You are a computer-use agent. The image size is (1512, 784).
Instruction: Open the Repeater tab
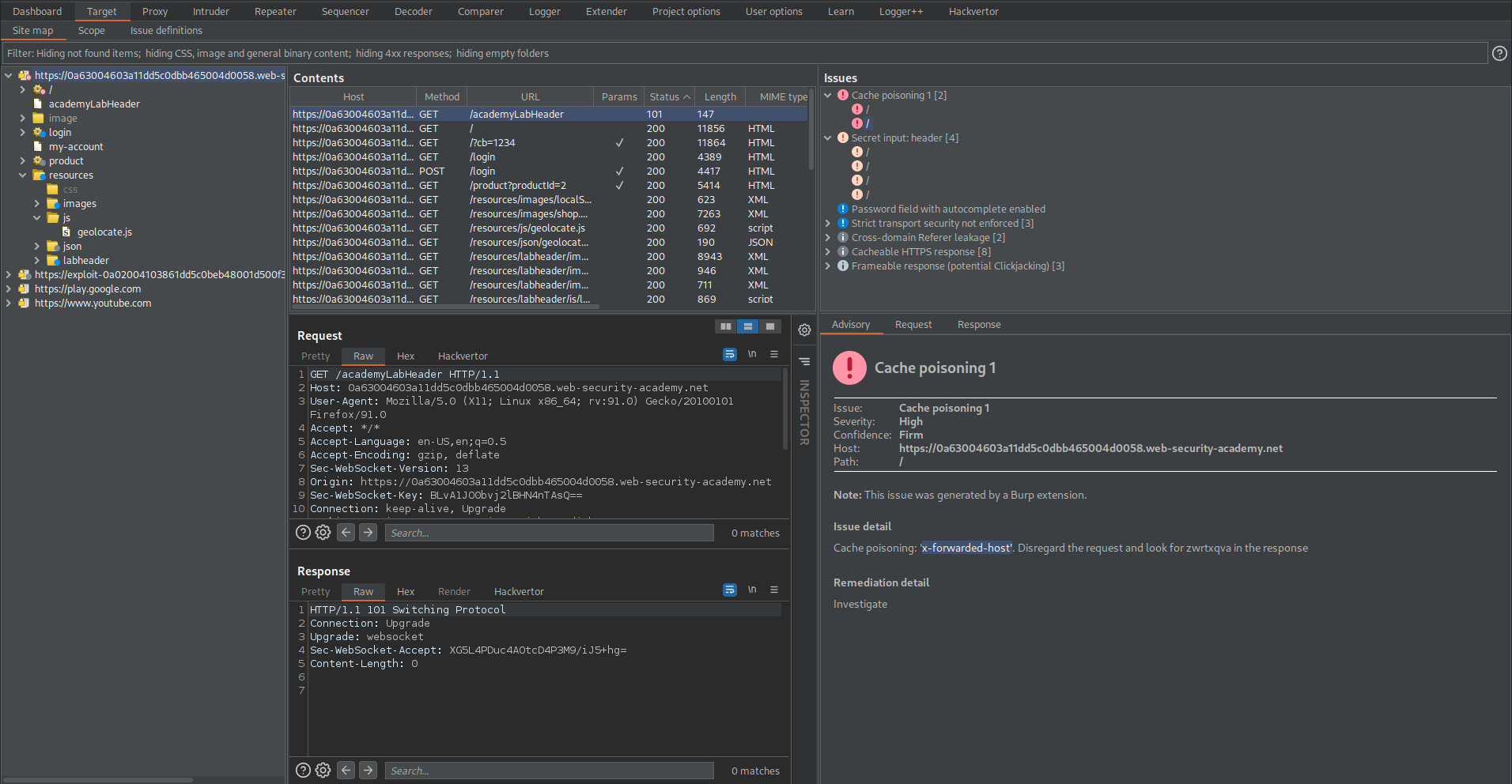[x=275, y=11]
